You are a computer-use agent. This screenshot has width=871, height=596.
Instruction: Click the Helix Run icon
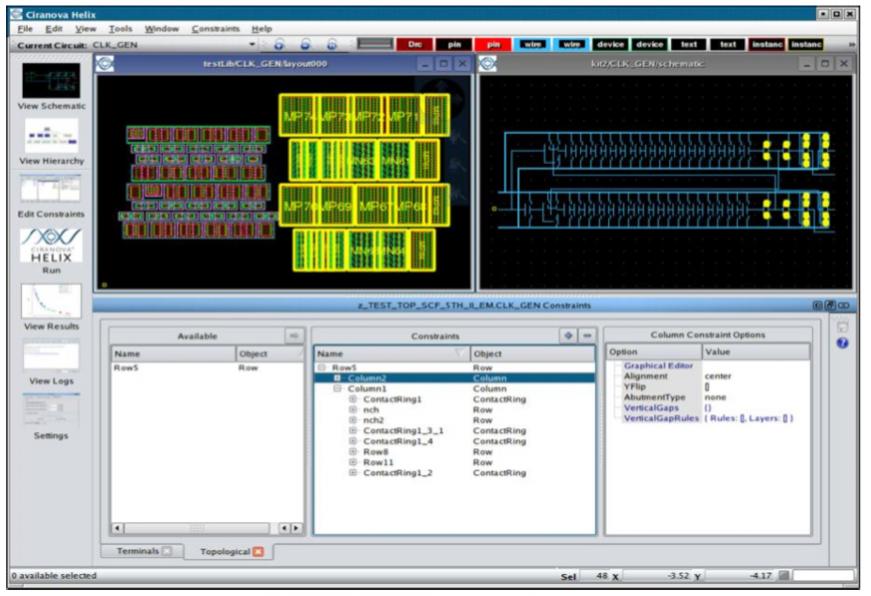pyautogui.click(x=51, y=245)
